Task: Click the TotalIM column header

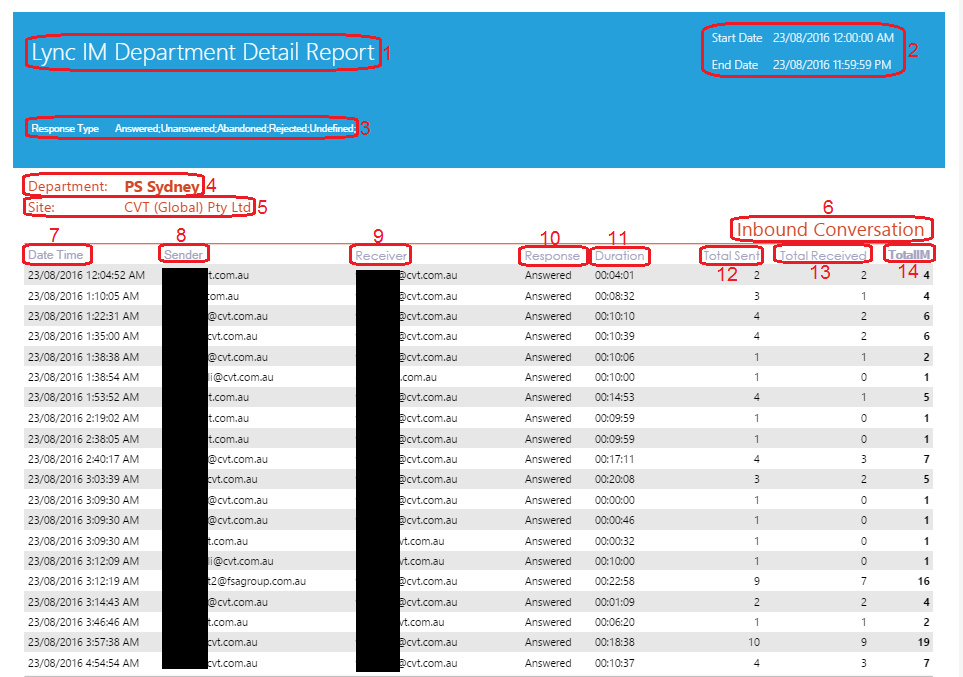Action: [910, 254]
